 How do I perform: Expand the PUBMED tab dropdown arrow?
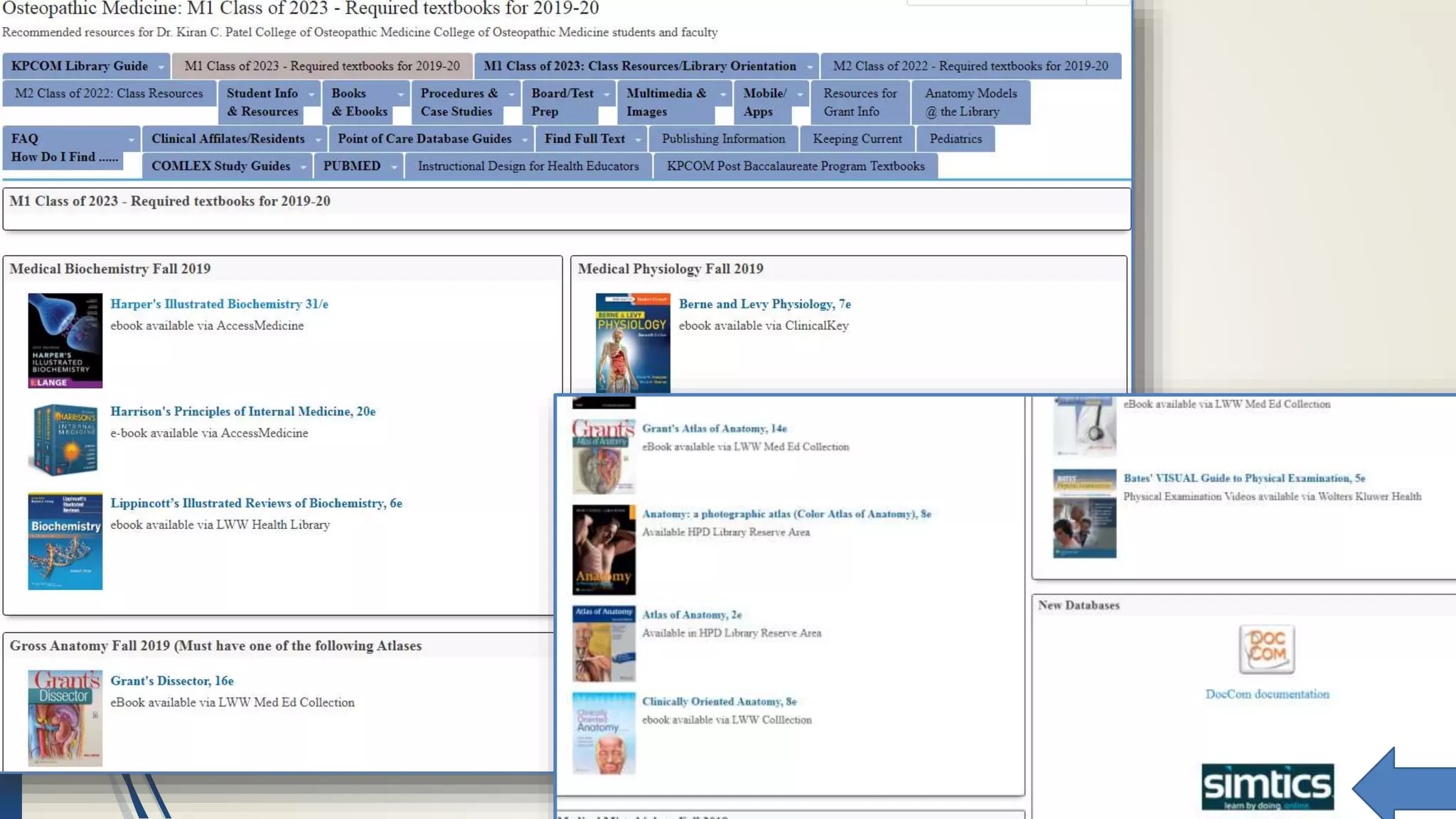(393, 167)
